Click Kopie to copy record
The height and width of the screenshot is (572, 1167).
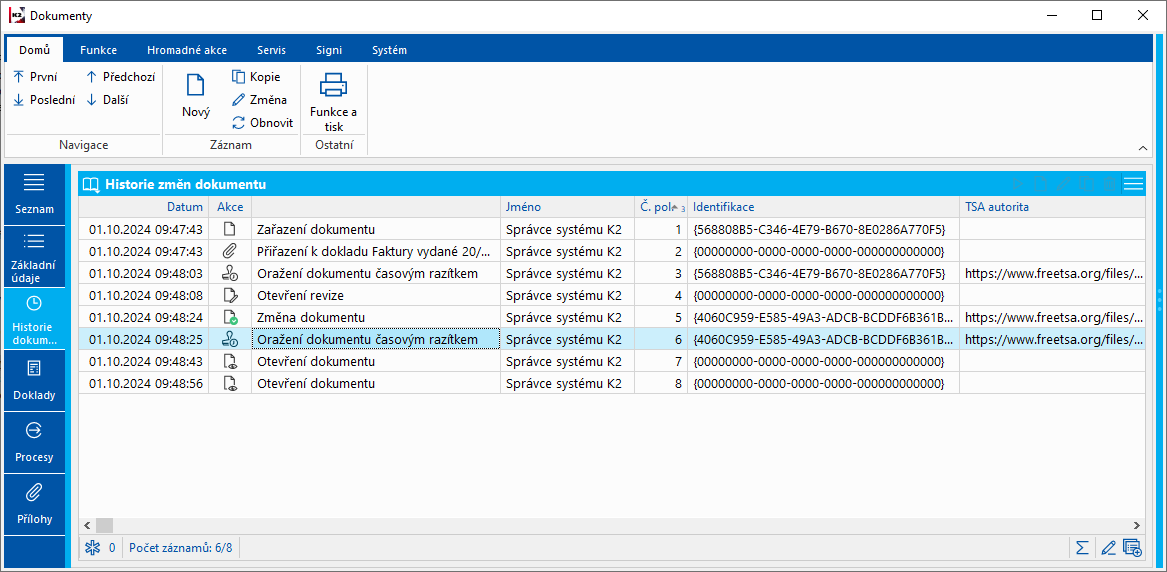tap(256, 77)
